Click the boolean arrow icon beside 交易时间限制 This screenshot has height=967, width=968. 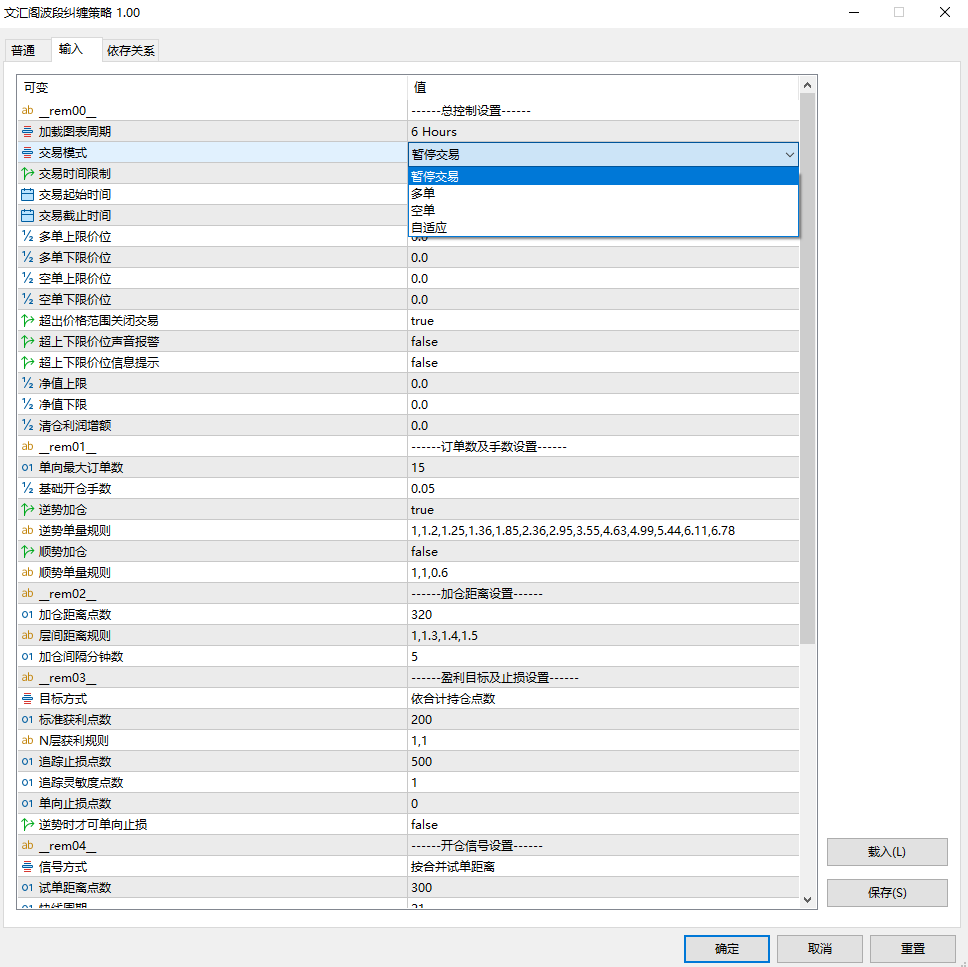28,174
